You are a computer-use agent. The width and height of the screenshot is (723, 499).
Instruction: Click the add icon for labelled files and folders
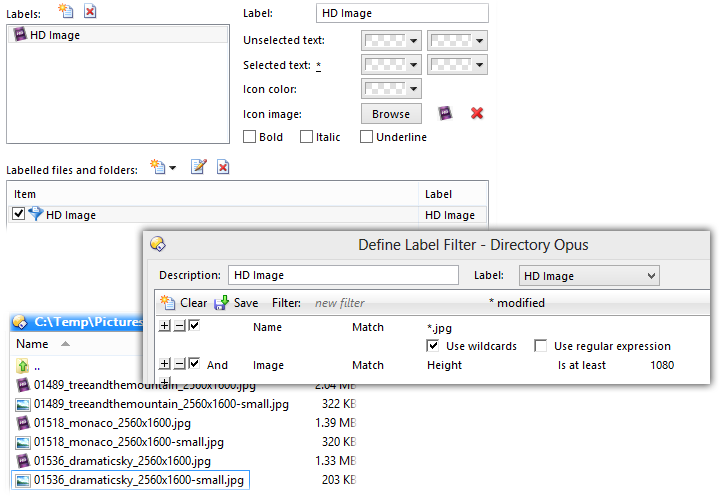click(157, 168)
